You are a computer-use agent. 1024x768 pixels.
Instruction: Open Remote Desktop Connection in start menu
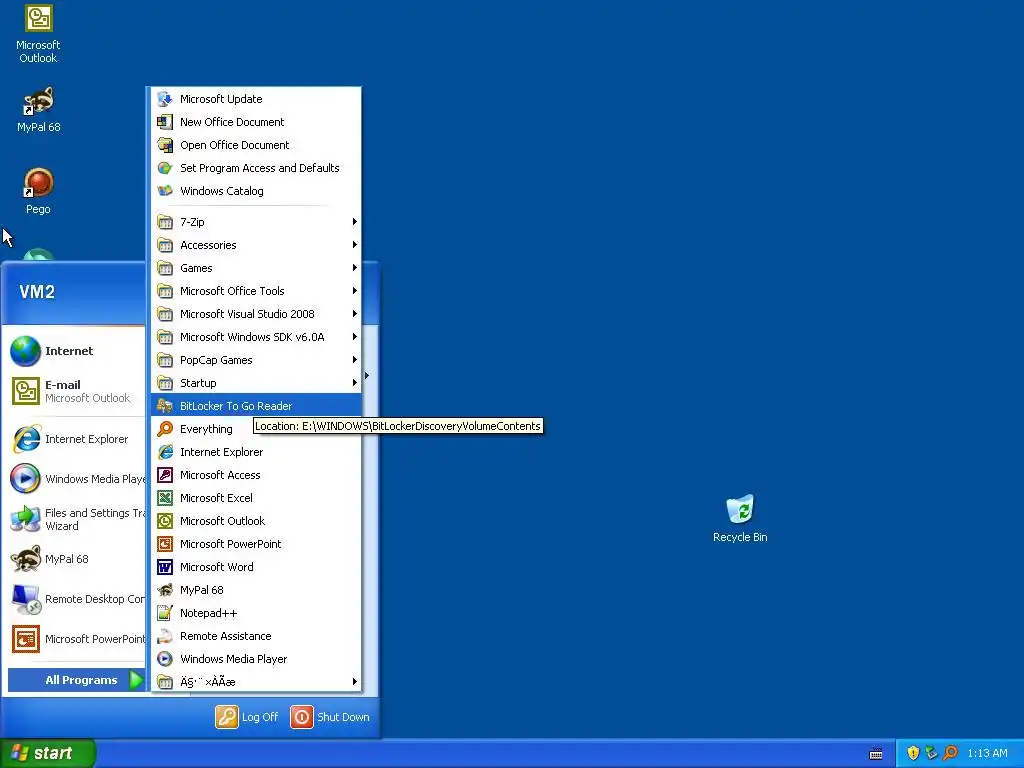click(x=75, y=599)
